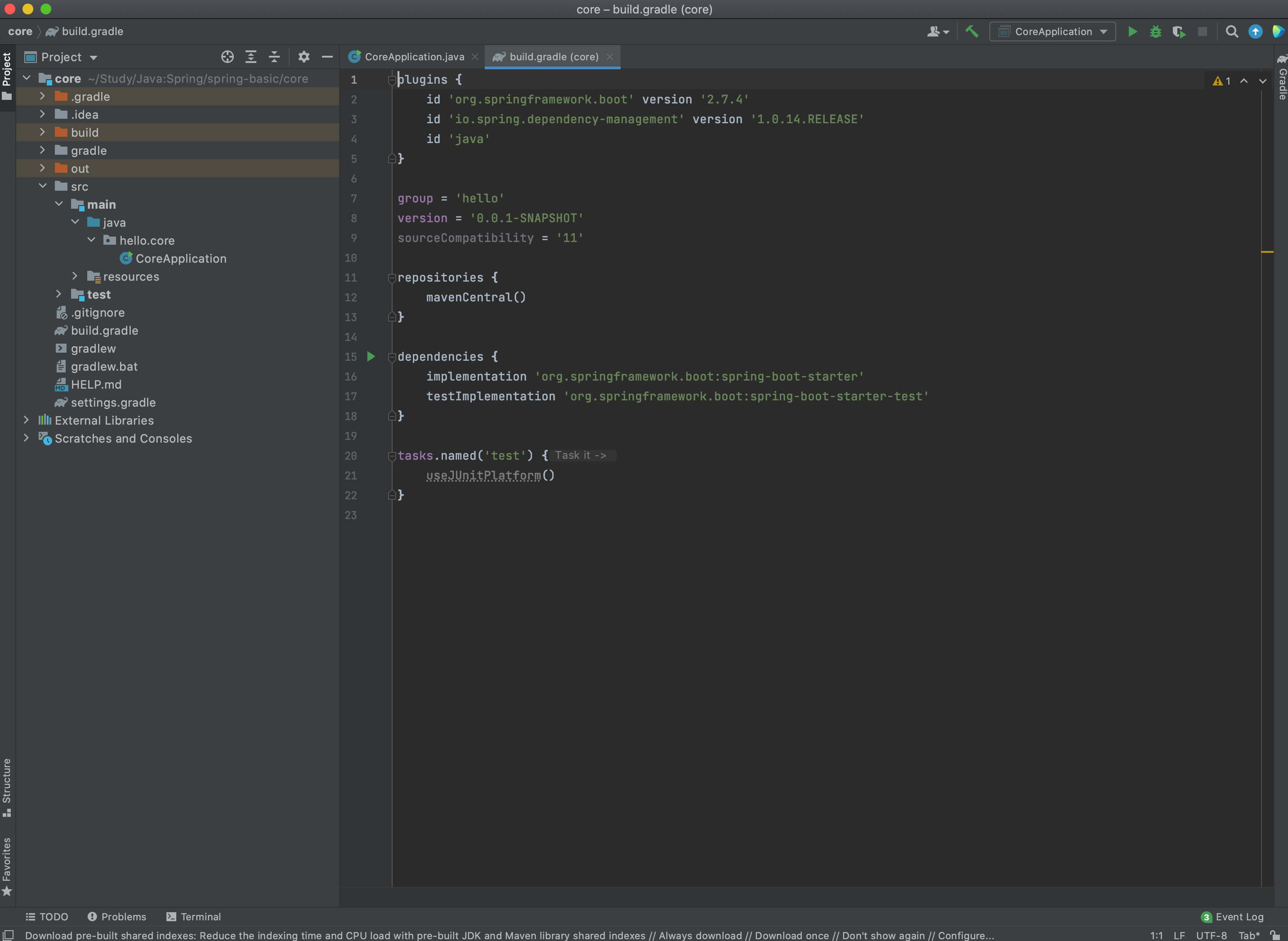Run with coverage shield icon

(x=1179, y=32)
